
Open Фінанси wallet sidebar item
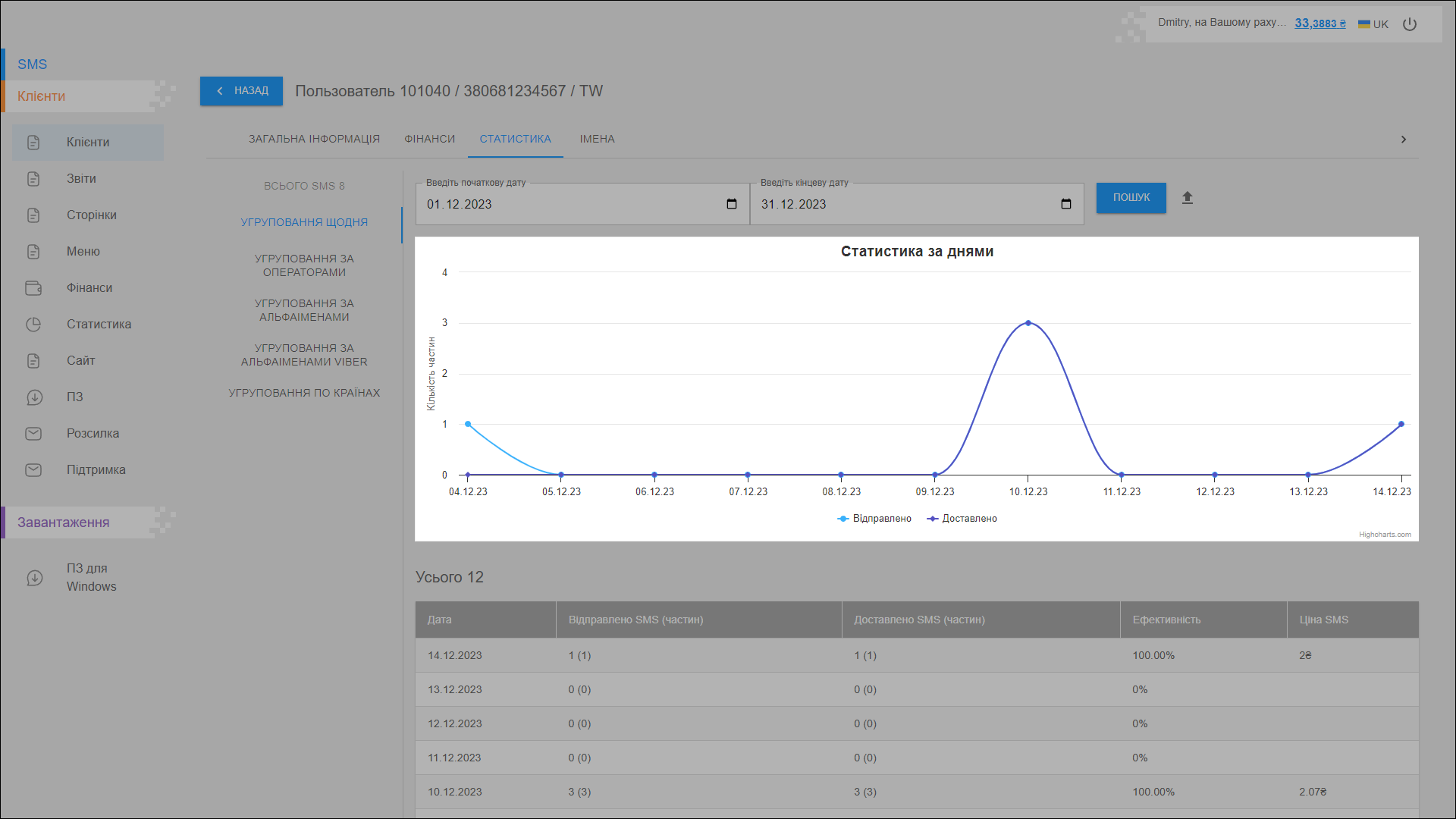pyautogui.click(x=88, y=288)
